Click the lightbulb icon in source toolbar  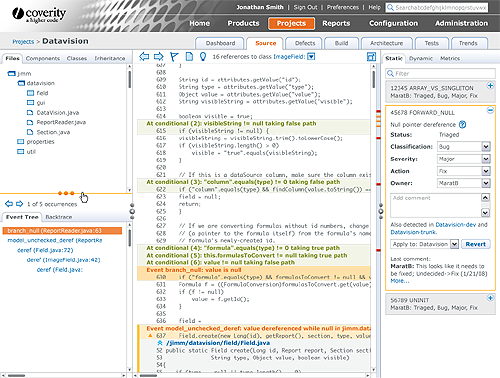pos(203,57)
